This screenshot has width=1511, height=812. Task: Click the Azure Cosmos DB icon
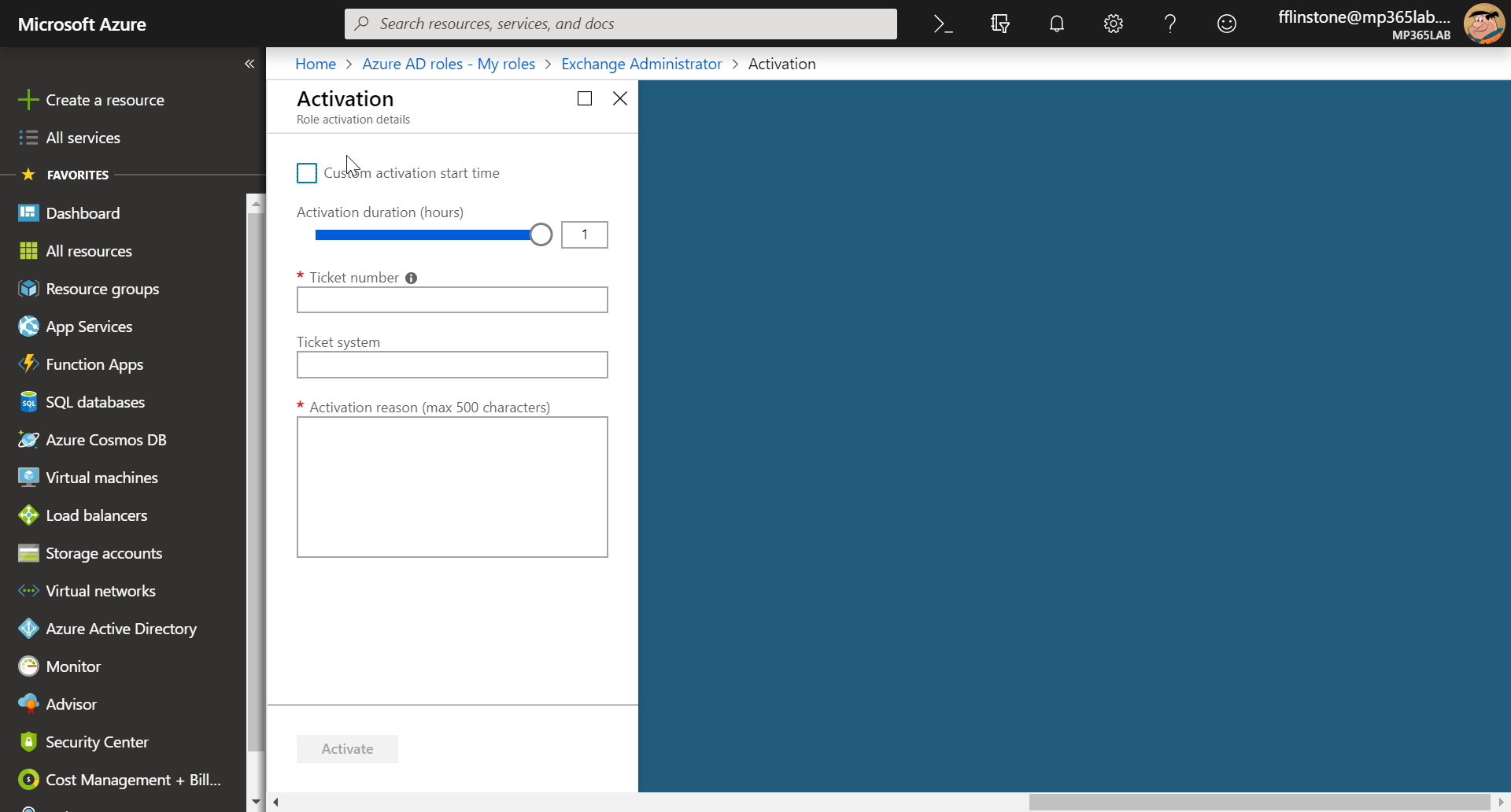click(28, 440)
